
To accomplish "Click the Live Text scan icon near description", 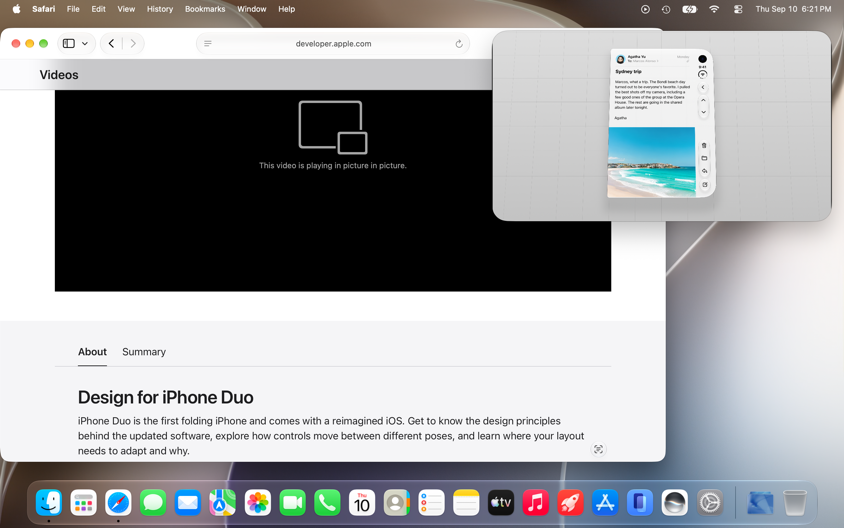I will [x=598, y=449].
